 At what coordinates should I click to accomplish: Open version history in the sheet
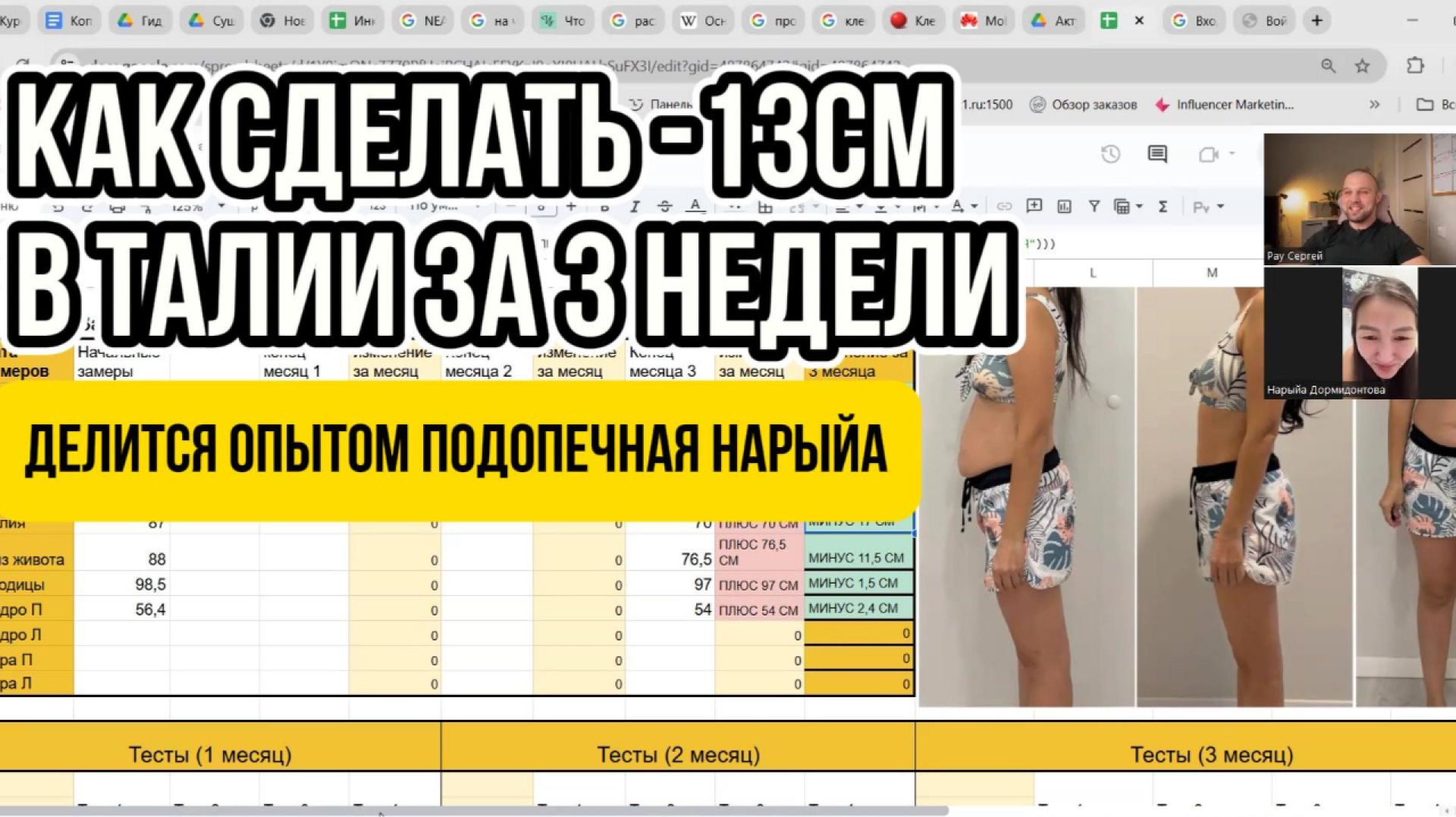coord(1110,152)
